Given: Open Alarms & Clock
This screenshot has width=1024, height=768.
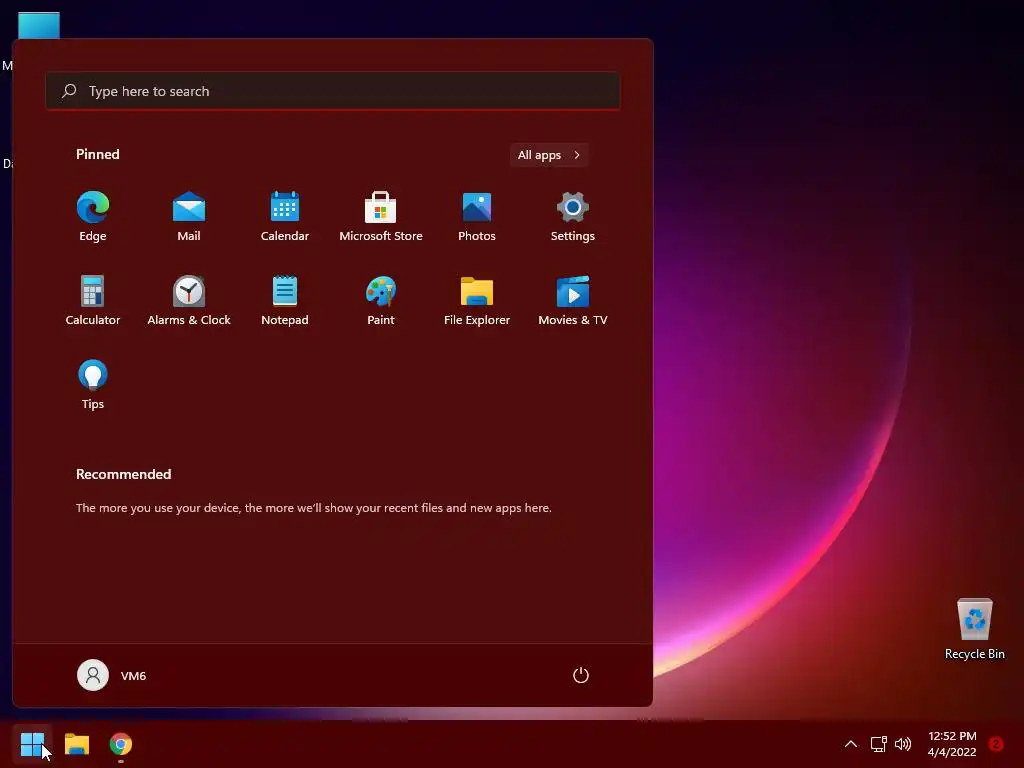Looking at the screenshot, I should tap(189, 301).
